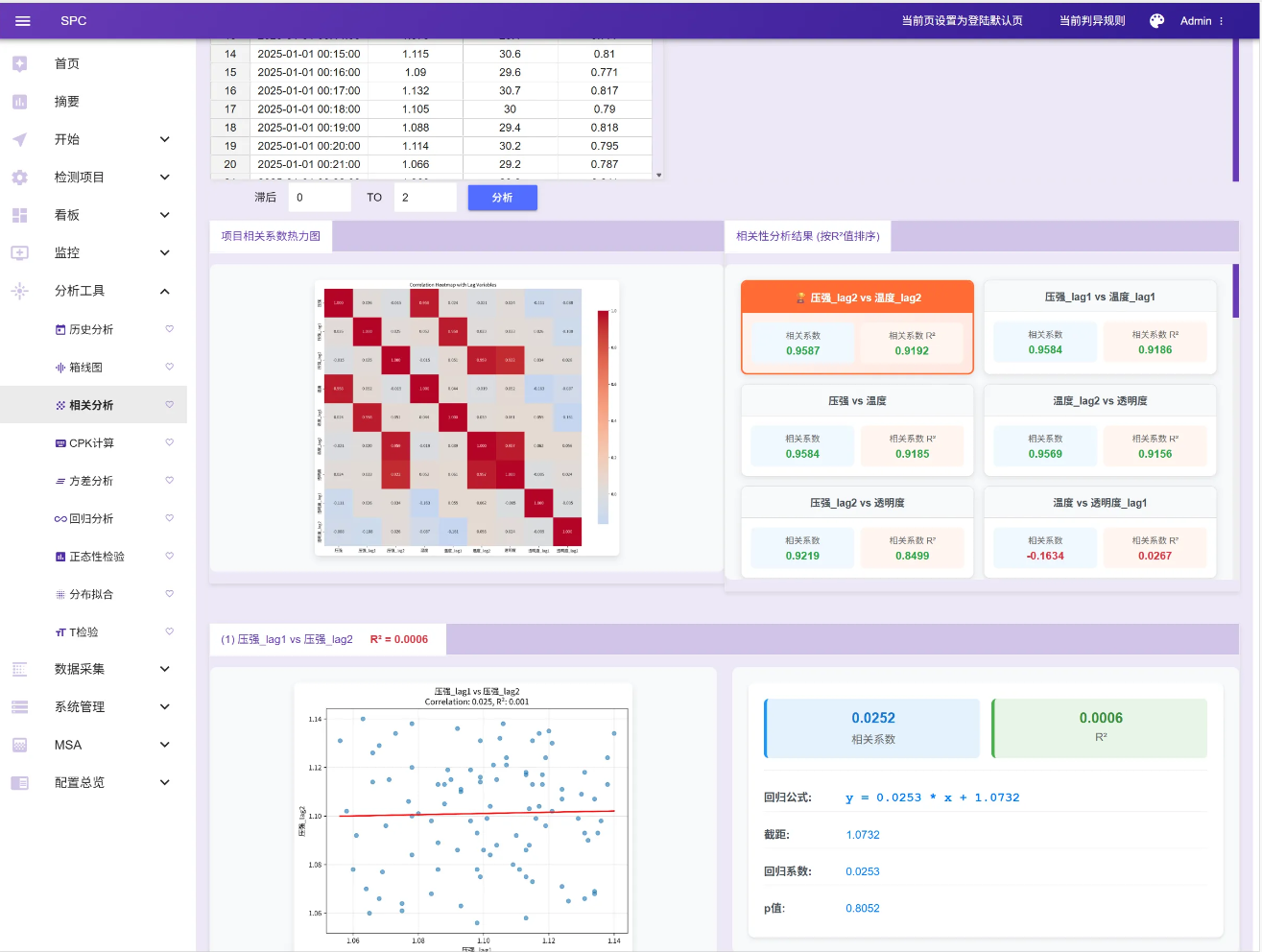
Task: Open the Admin more-options icon
Action: point(1222,20)
